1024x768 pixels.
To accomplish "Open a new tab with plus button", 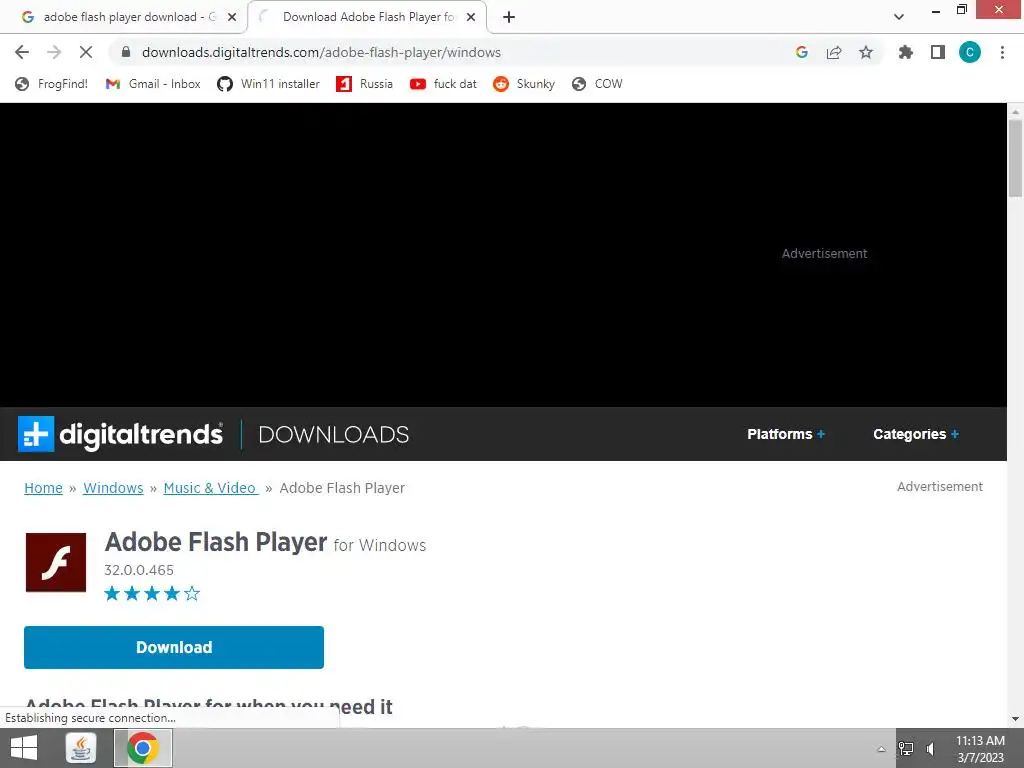I will click(509, 17).
